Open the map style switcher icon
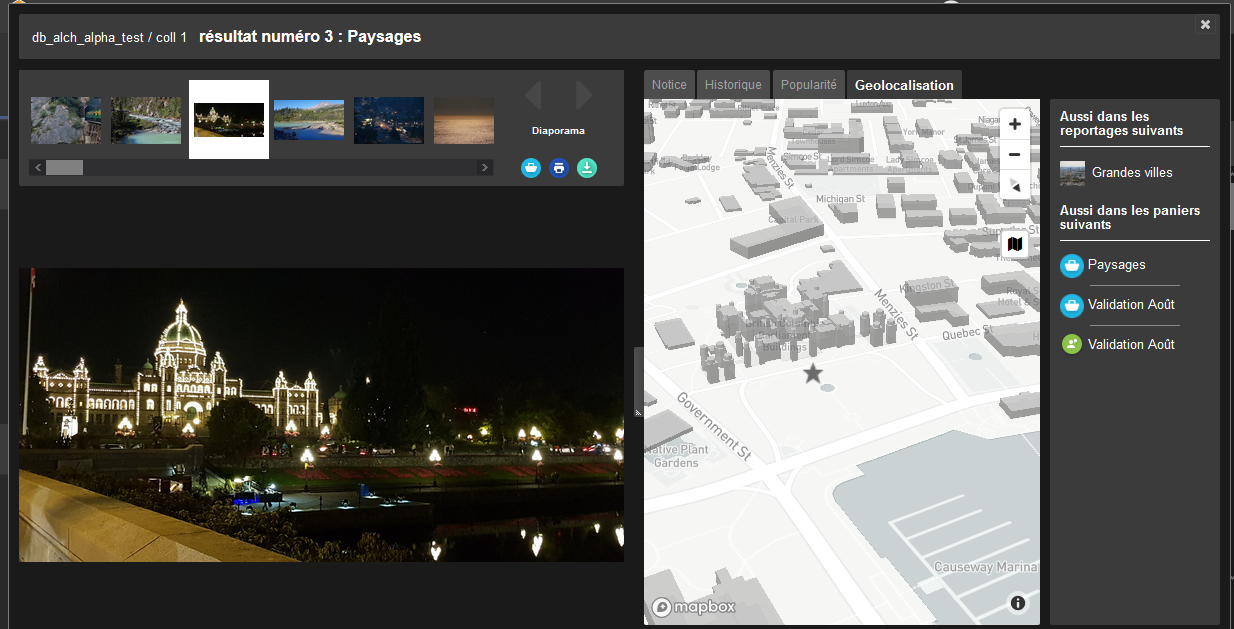The image size is (1234, 629). pos(1015,244)
